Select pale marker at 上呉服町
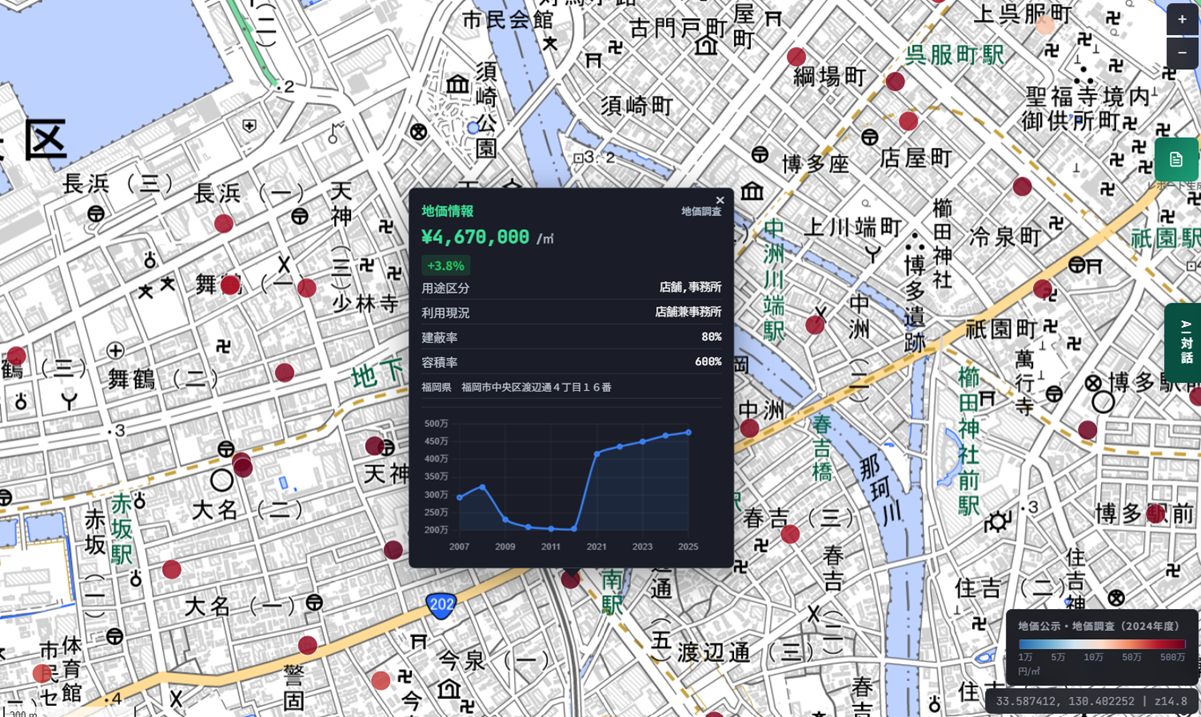This screenshot has height=717, width=1201. click(1045, 25)
